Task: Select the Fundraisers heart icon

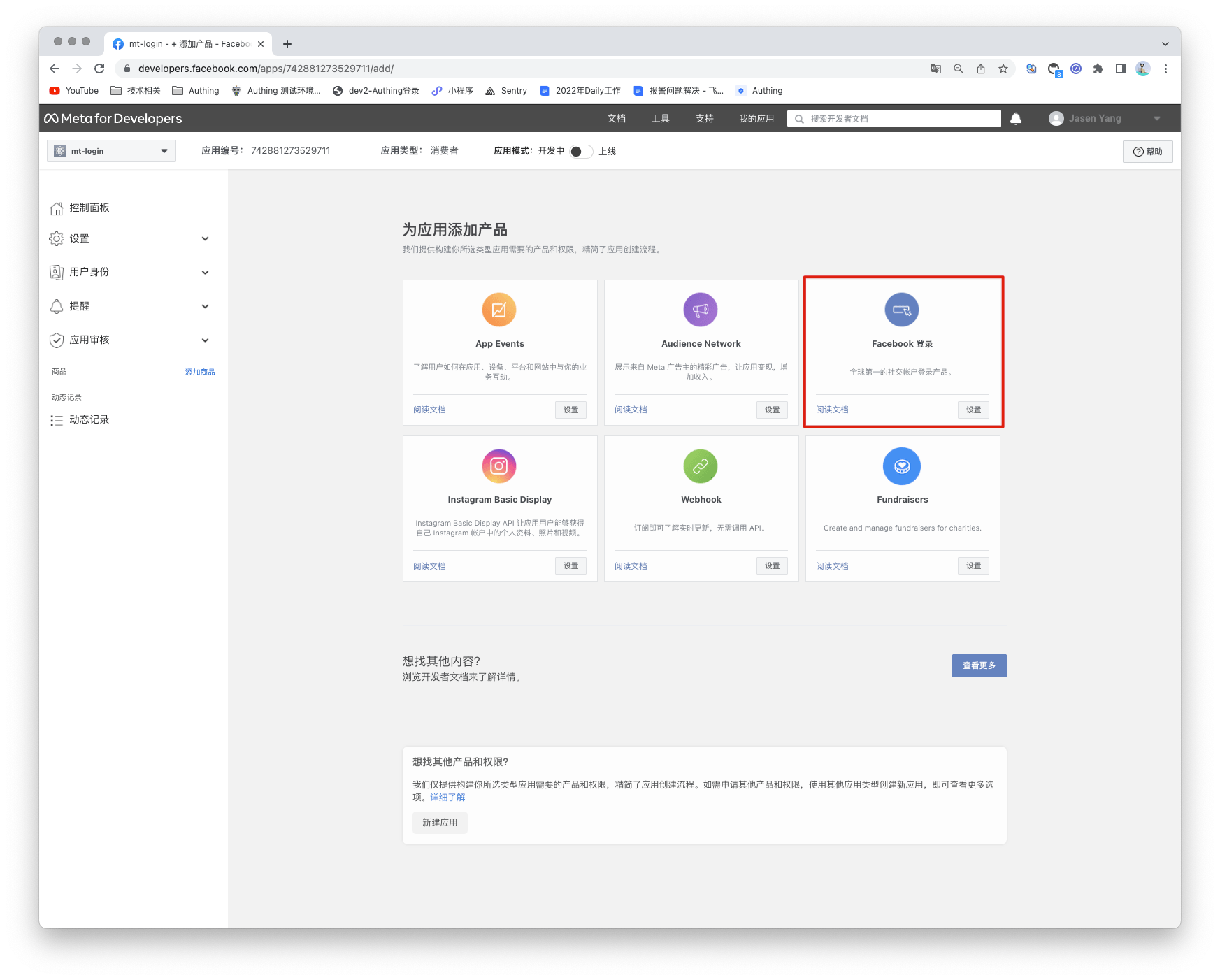Action: [902, 466]
